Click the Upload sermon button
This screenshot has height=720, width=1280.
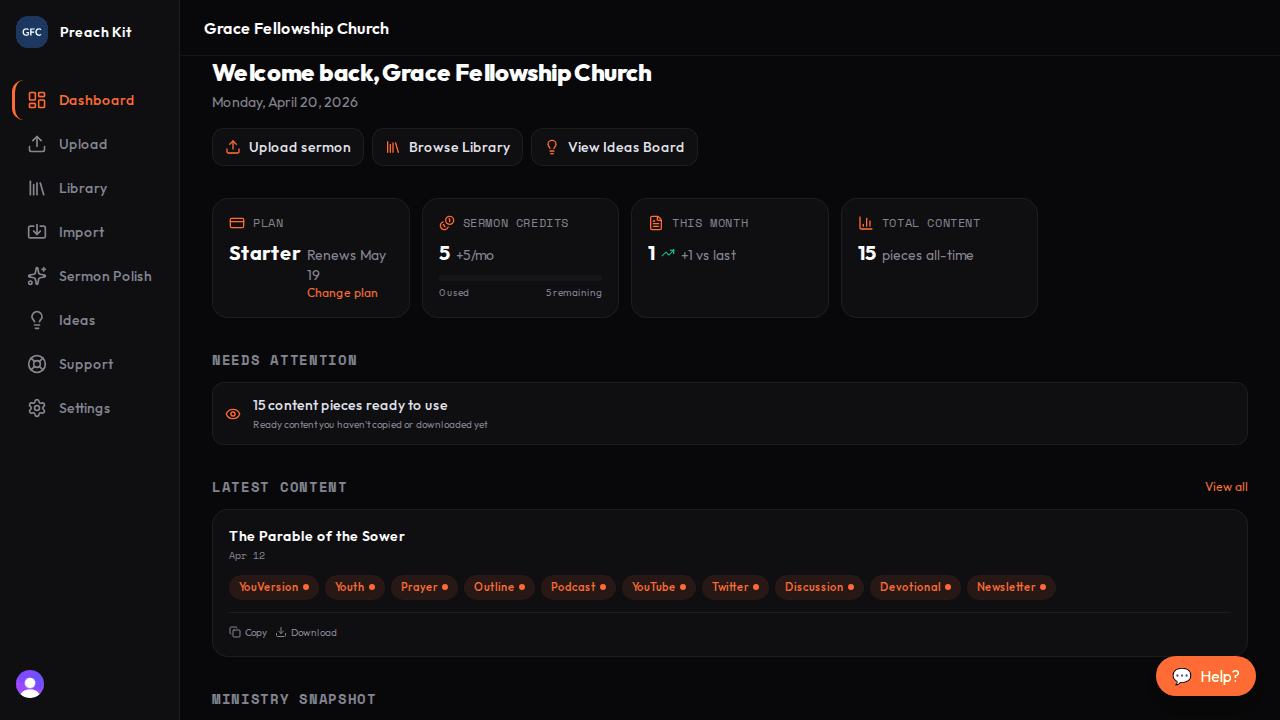288,147
